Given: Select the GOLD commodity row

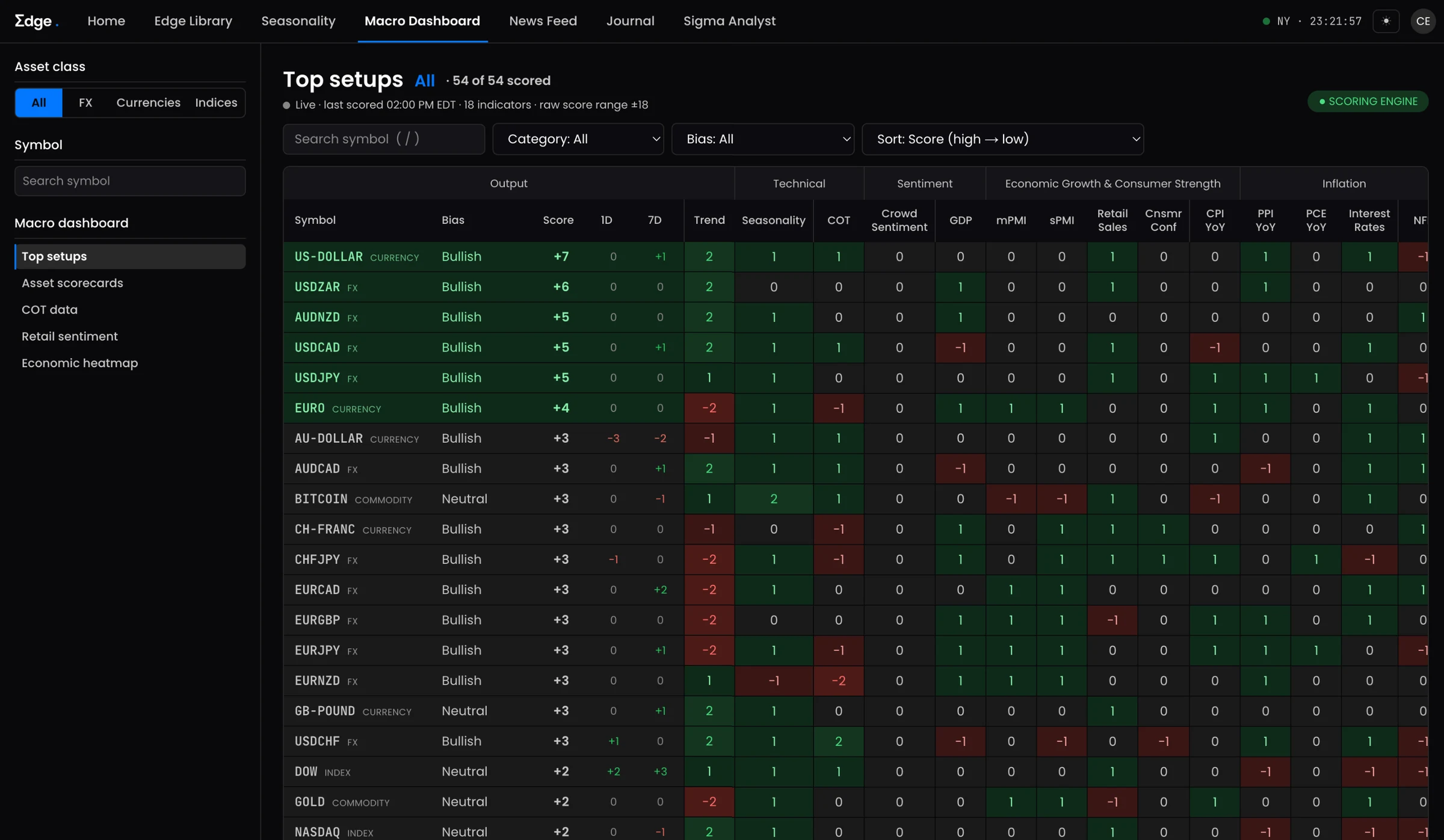Looking at the screenshot, I should (x=856, y=802).
